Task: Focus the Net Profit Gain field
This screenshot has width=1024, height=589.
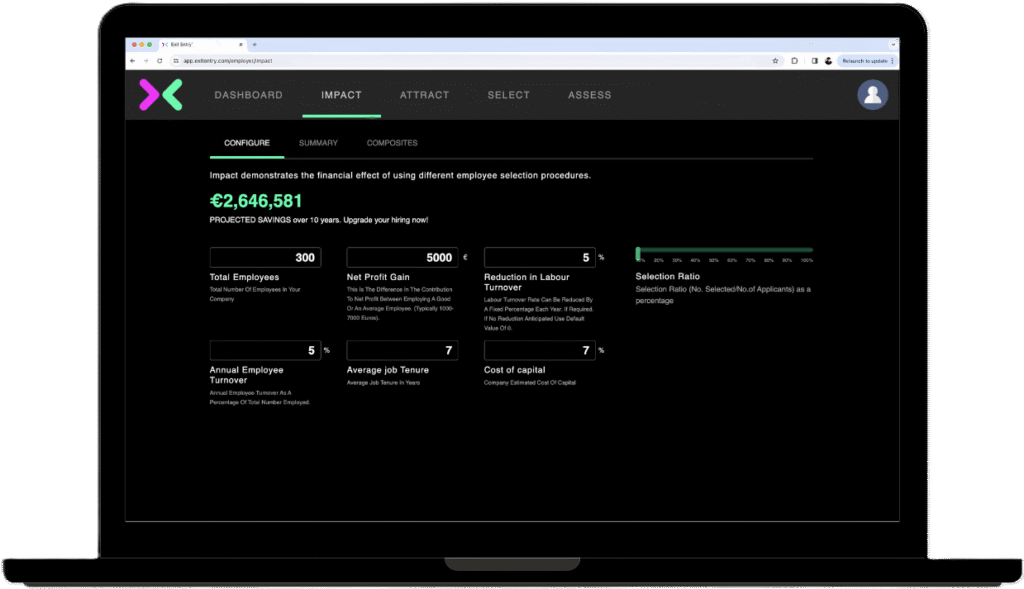Action: (402, 258)
